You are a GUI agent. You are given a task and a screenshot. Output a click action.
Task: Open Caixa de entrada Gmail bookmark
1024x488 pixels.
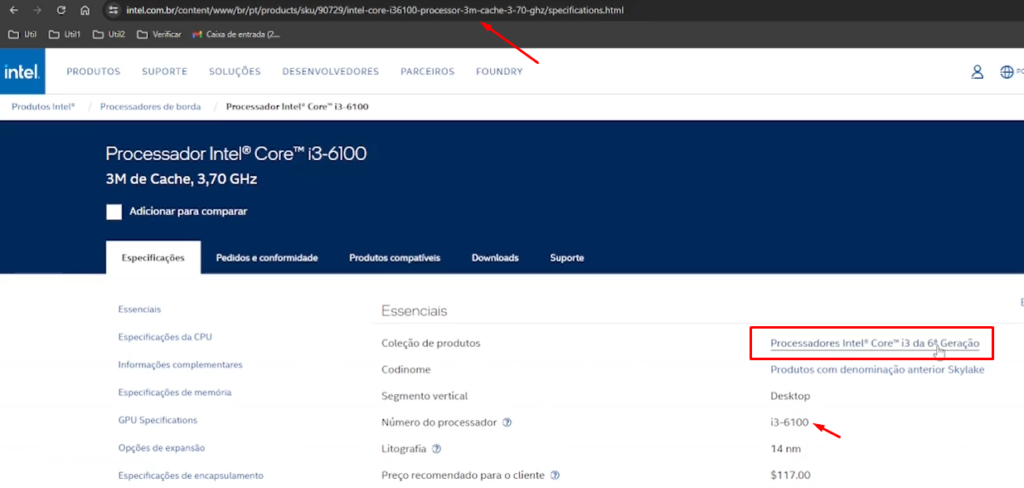pyautogui.click(x=236, y=35)
